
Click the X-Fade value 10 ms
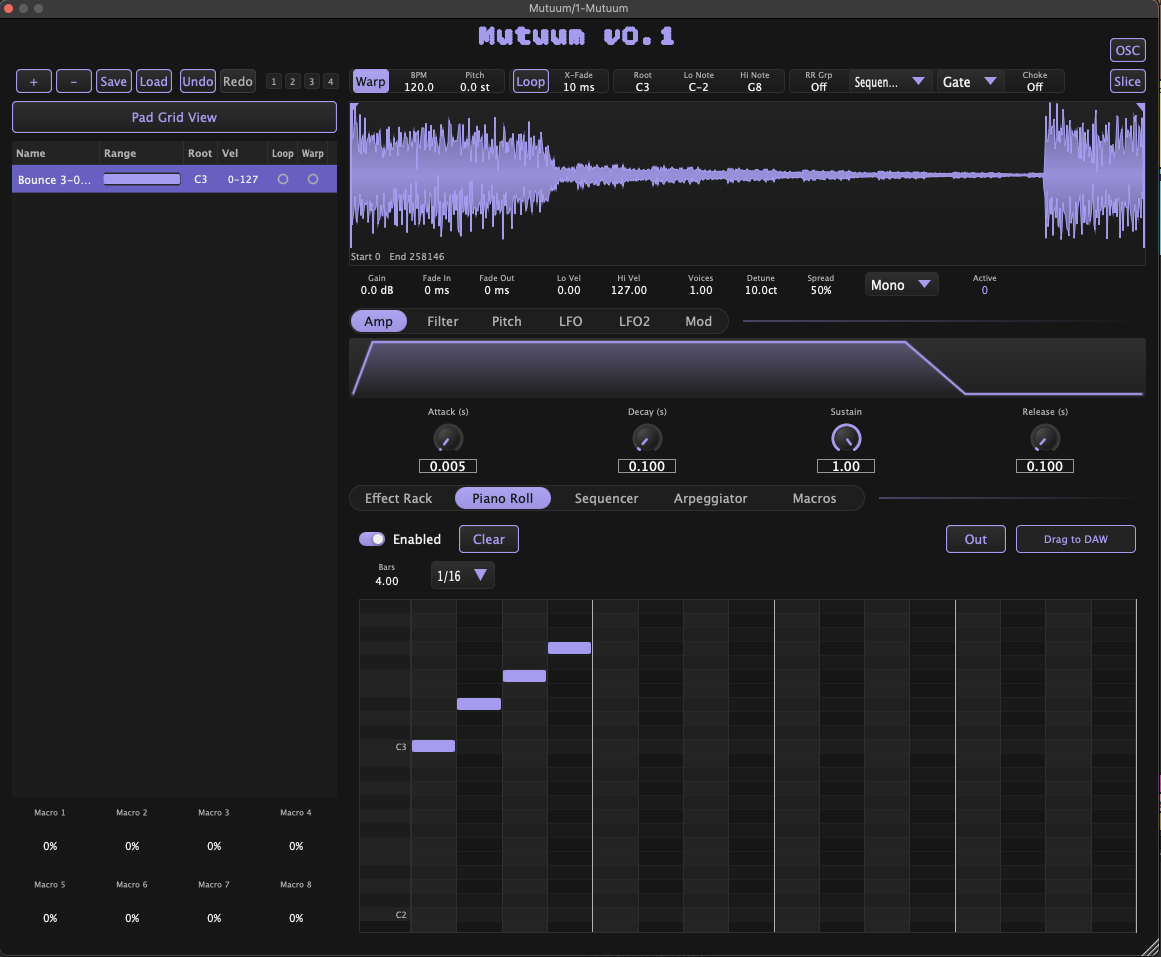[x=578, y=87]
